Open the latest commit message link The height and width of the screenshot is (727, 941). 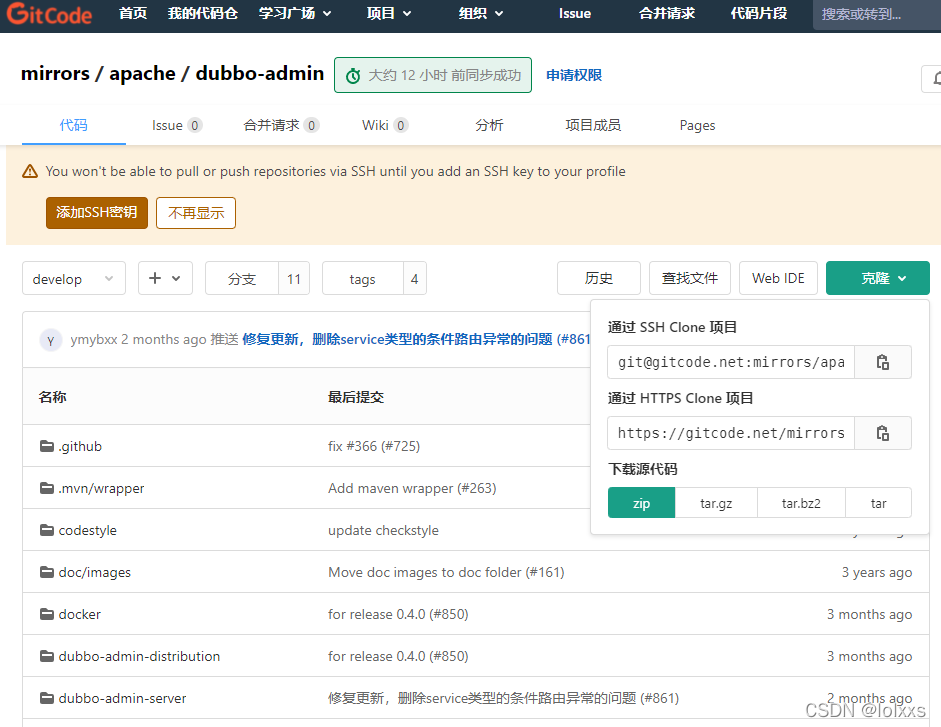[416, 339]
